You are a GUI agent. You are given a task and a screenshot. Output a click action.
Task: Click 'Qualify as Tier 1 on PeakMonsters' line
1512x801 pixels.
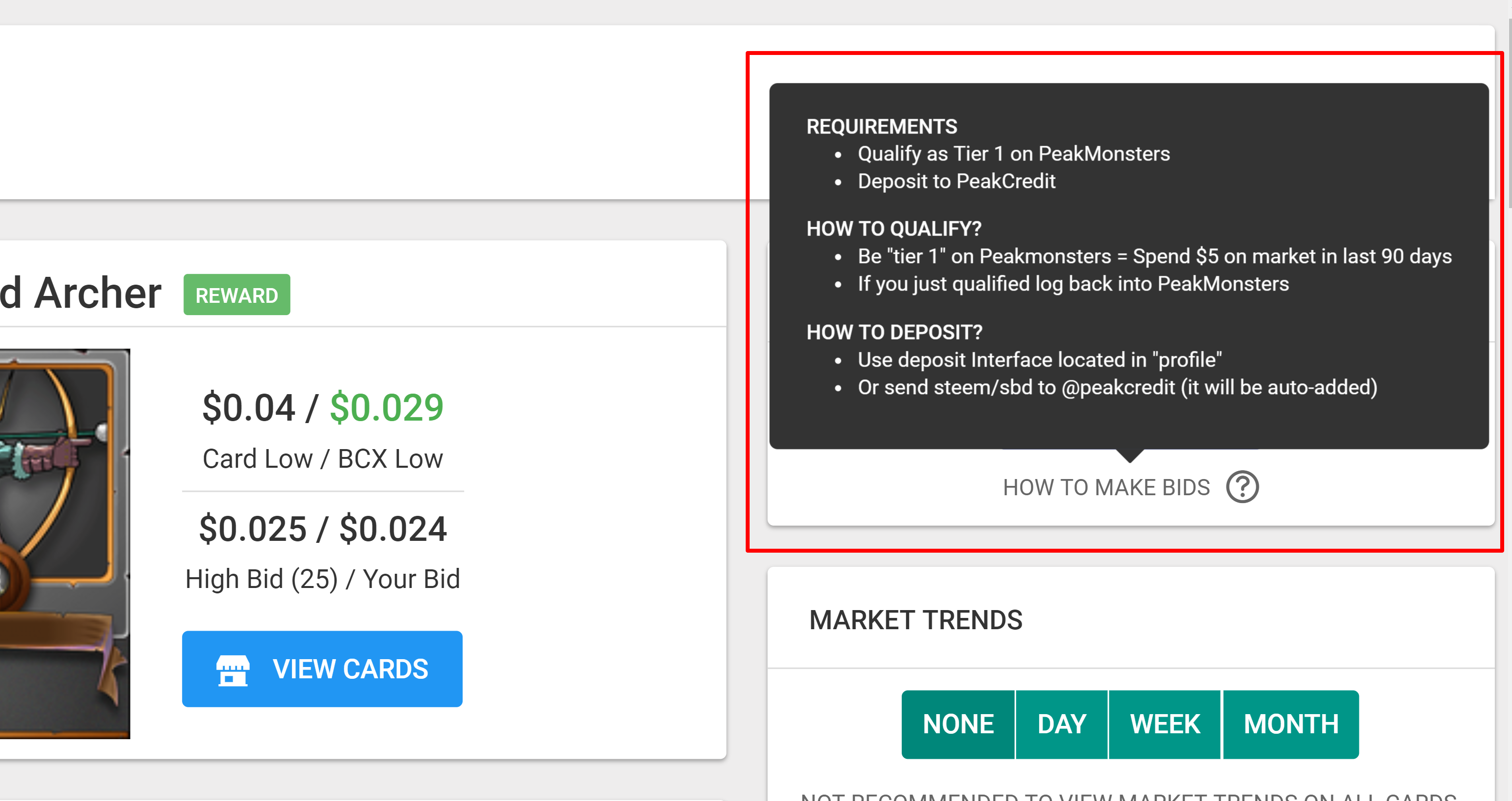coord(1014,154)
